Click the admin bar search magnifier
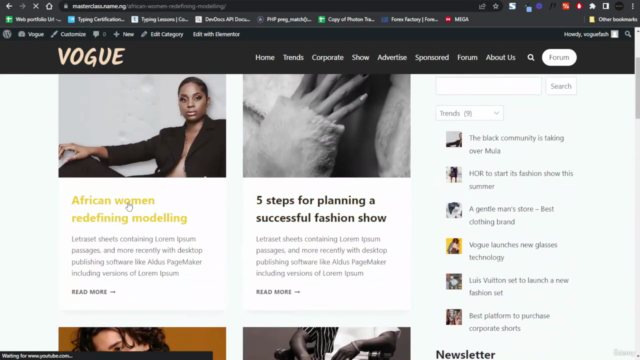 [x=628, y=34]
